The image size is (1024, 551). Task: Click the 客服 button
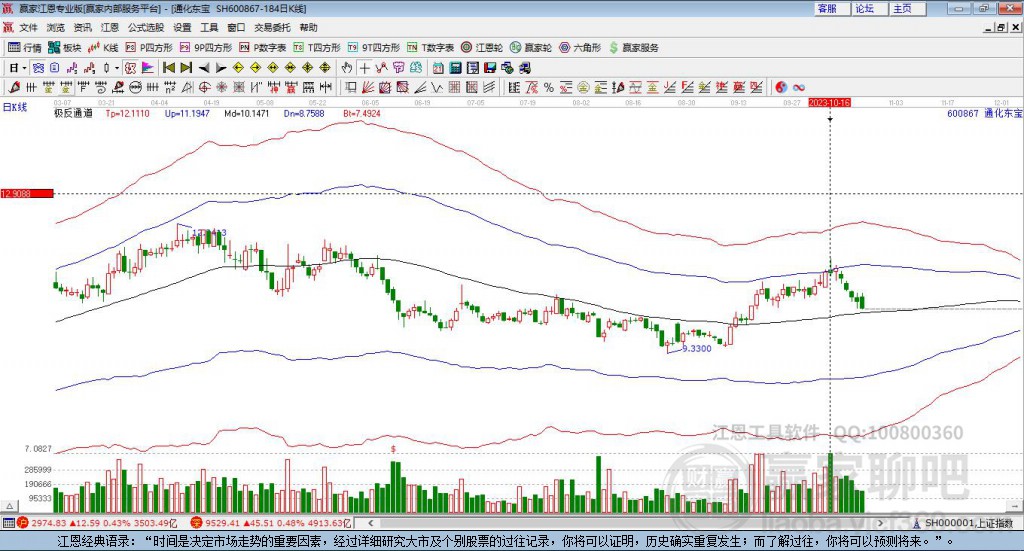pos(827,8)
